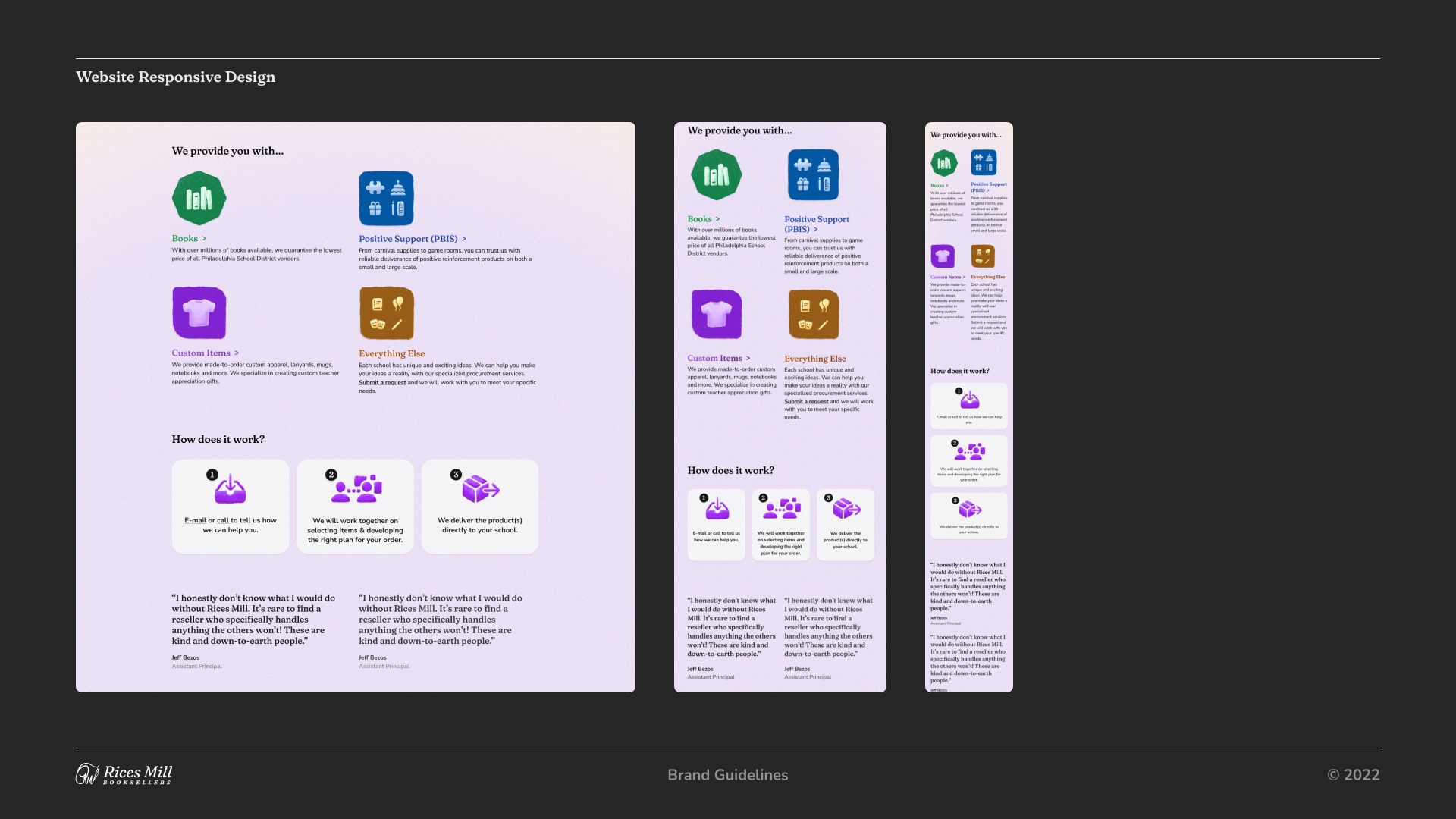This screenshot has height=819, width=1456.
Task: Click the delivery box icon in desktop step 3
Action: coord(480,489)
